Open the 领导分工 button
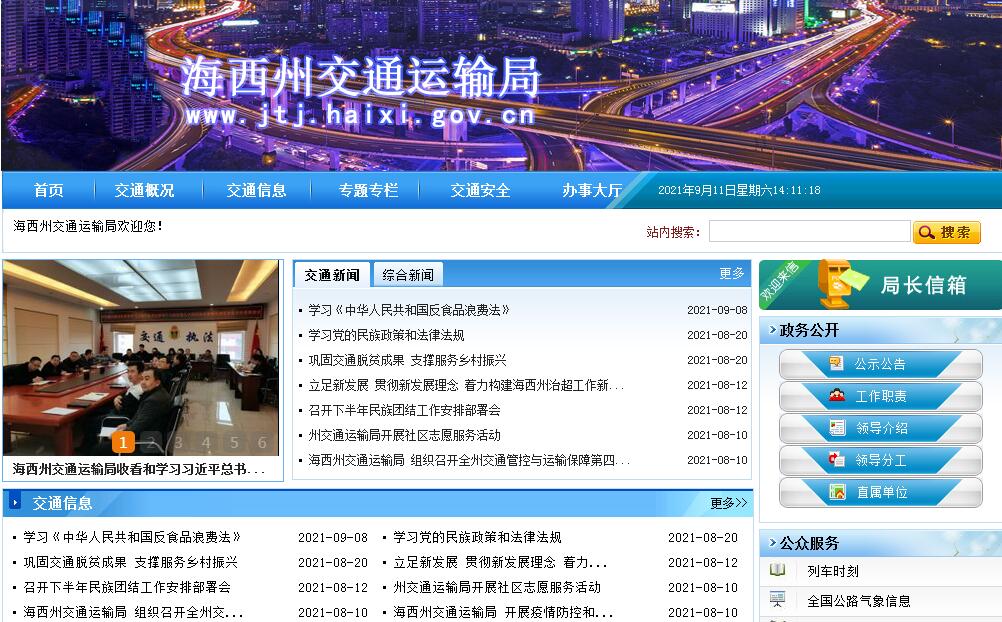The width and height of the screenshot is (1002, 622). (881, 460)
